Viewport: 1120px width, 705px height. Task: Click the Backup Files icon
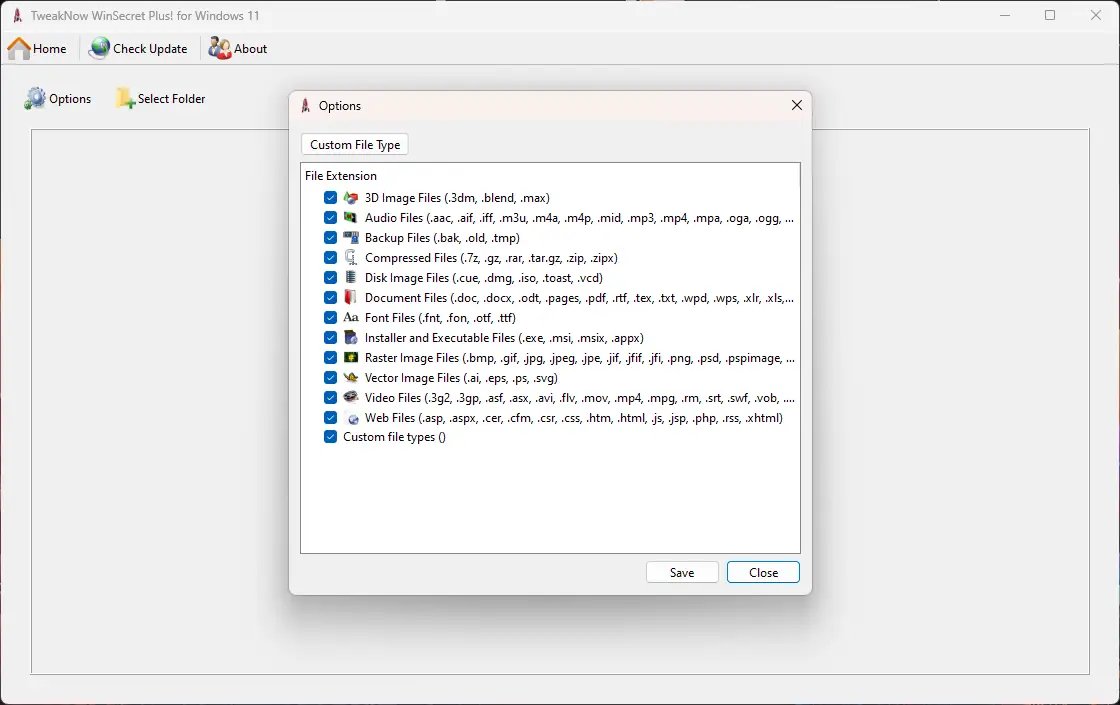coord(351,238)
